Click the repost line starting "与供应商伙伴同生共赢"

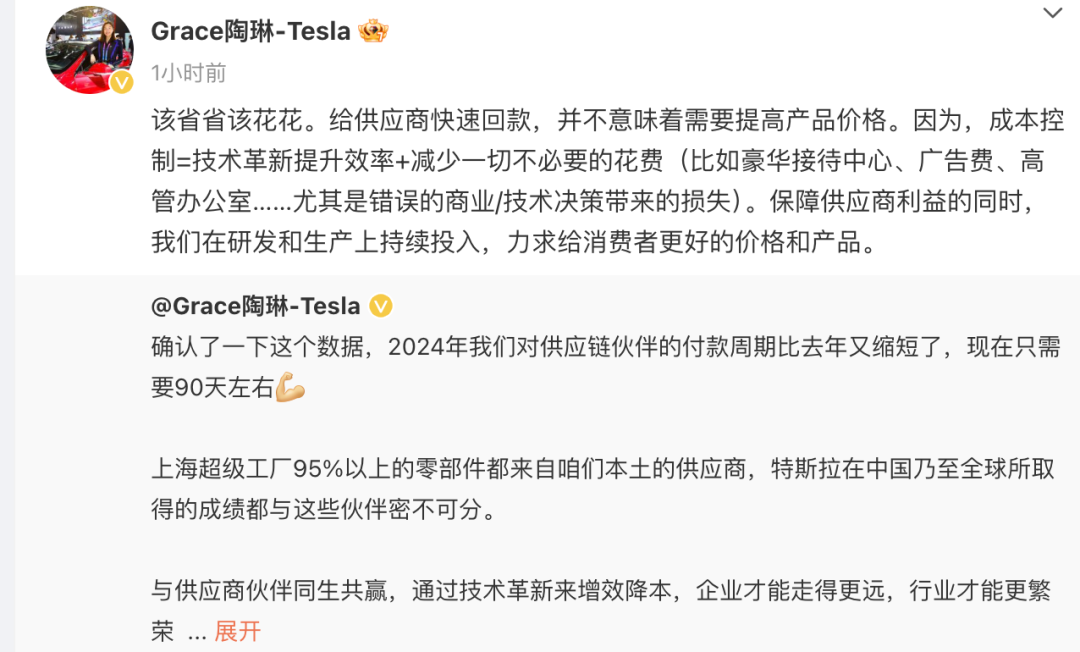point(601,590)
